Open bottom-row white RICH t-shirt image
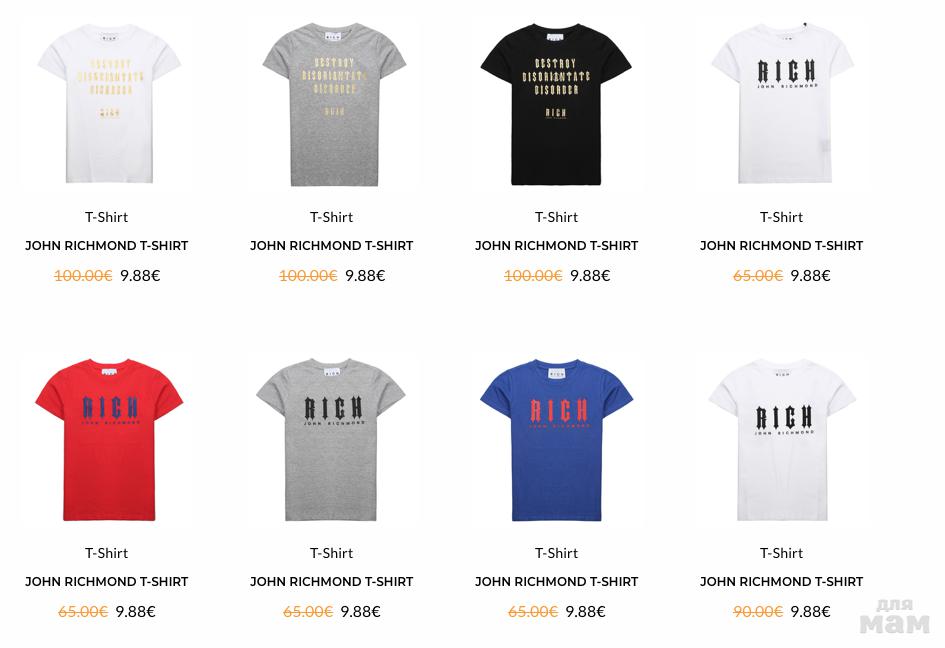Screen dimensions: 945x648 [782, 439]
